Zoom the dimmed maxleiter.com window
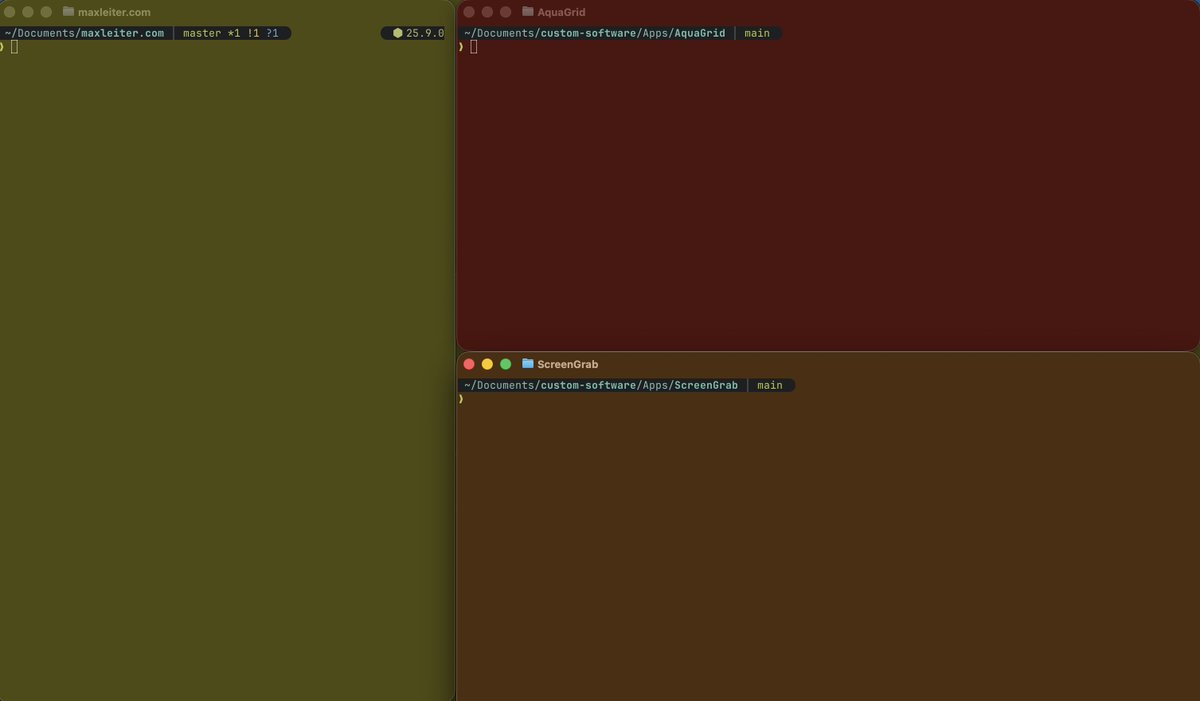This screenshot has width=1200, height=701. click(46, 12)
